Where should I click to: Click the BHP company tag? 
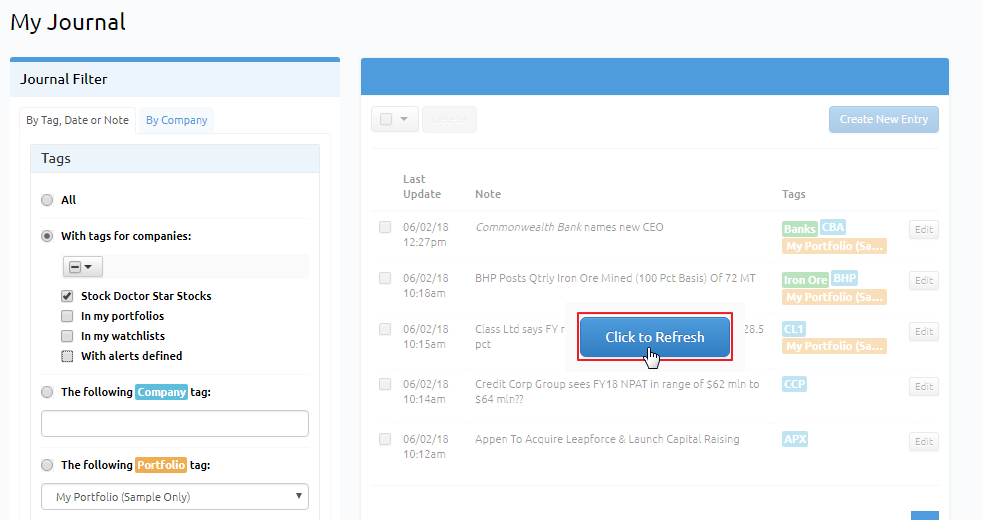tap(844, 278)
